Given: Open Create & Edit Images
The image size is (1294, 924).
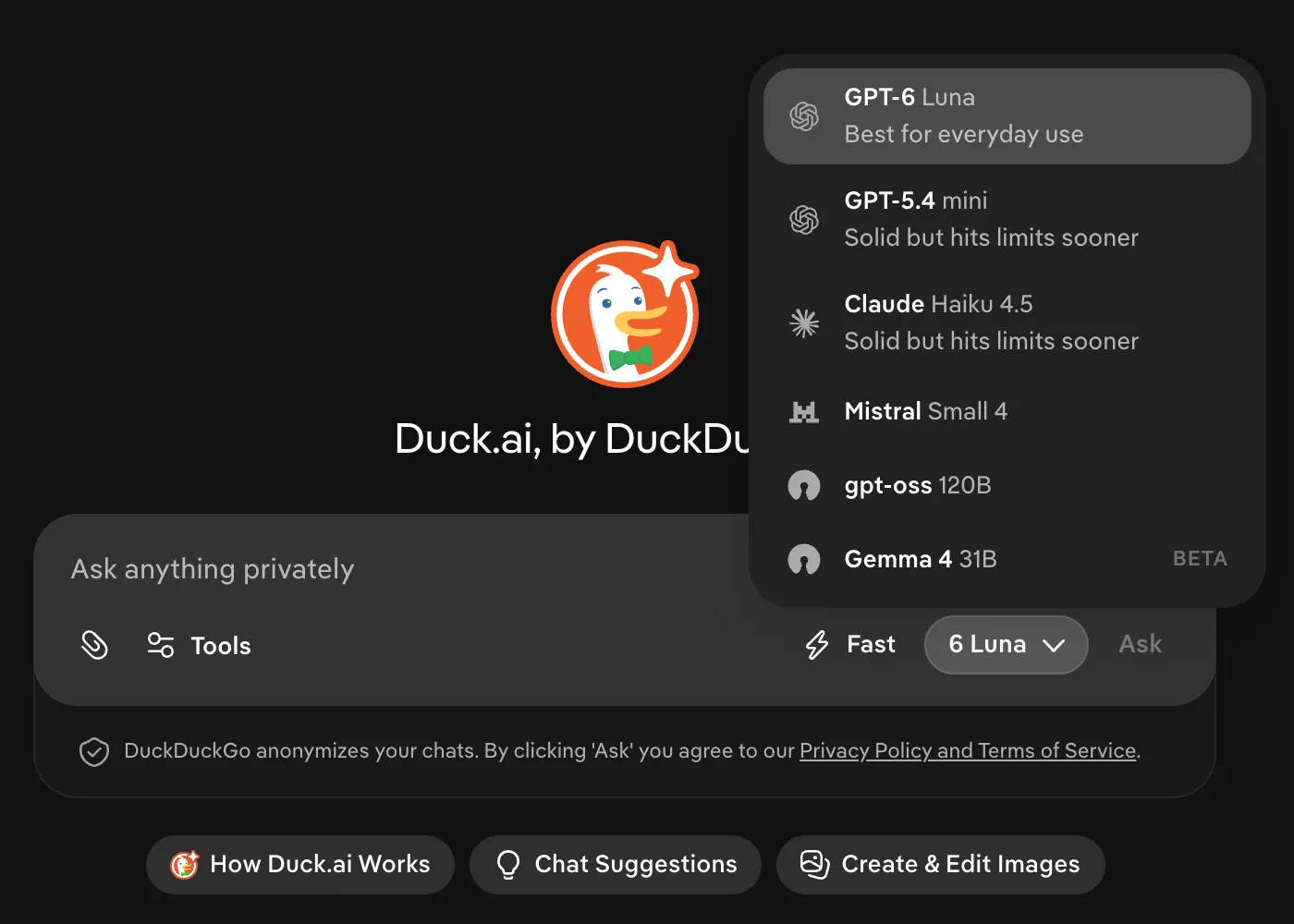Looking at the screenshot, I should 941,865.
